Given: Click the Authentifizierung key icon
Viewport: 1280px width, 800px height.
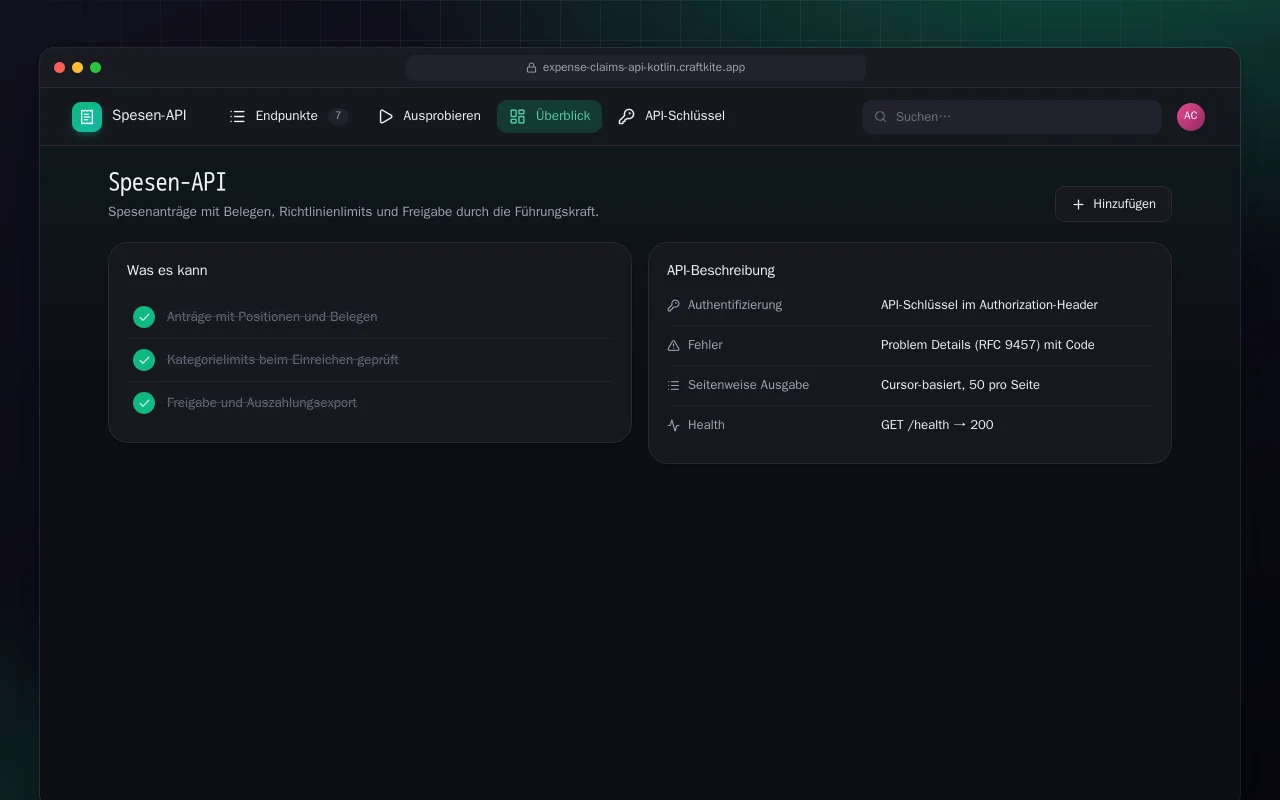Looking at the screenshot, I should click(x=673, y=305).
